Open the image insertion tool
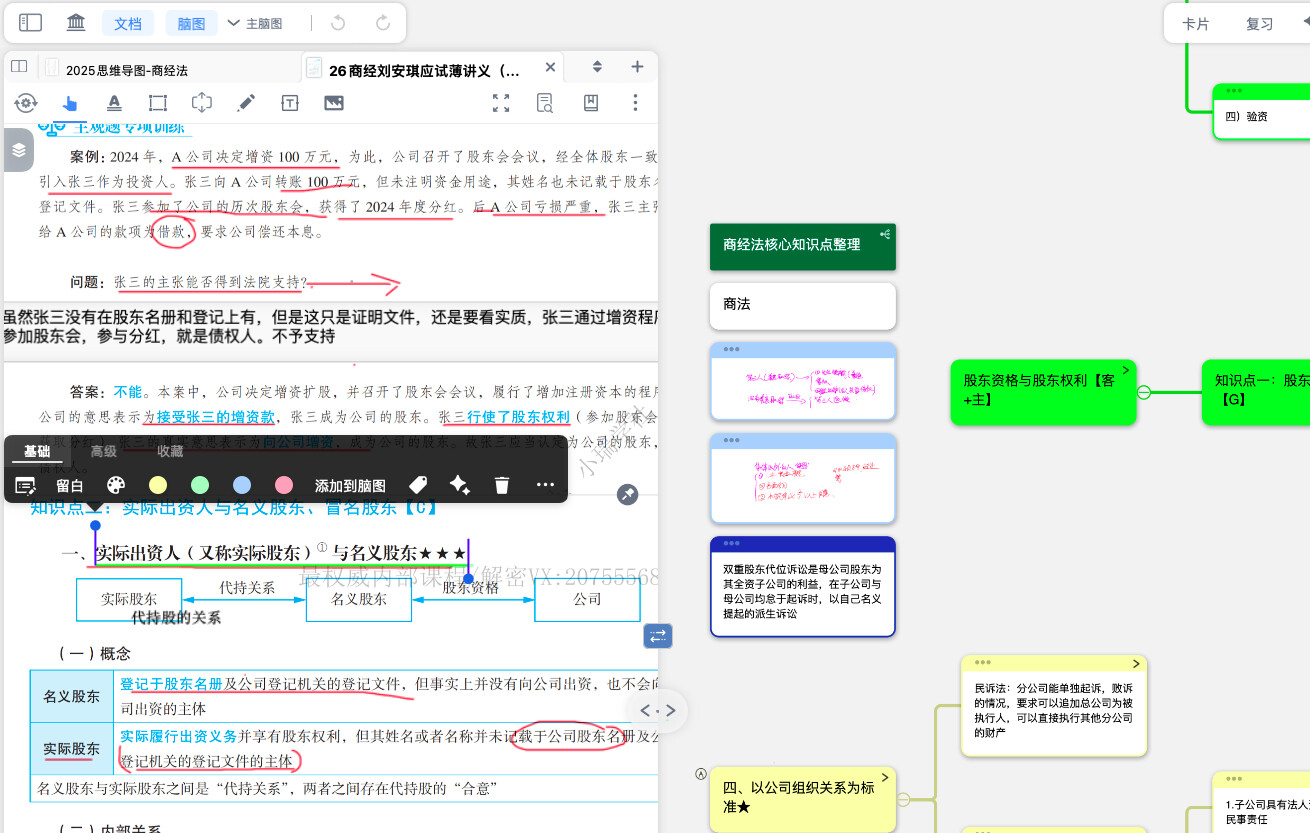1310x833 pixels. [333, 102]
